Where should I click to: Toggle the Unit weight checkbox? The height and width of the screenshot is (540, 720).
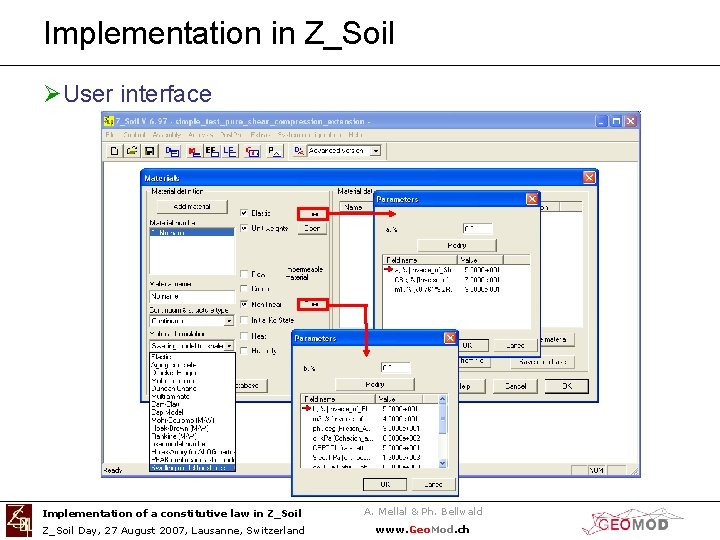[x=244, y=228]
